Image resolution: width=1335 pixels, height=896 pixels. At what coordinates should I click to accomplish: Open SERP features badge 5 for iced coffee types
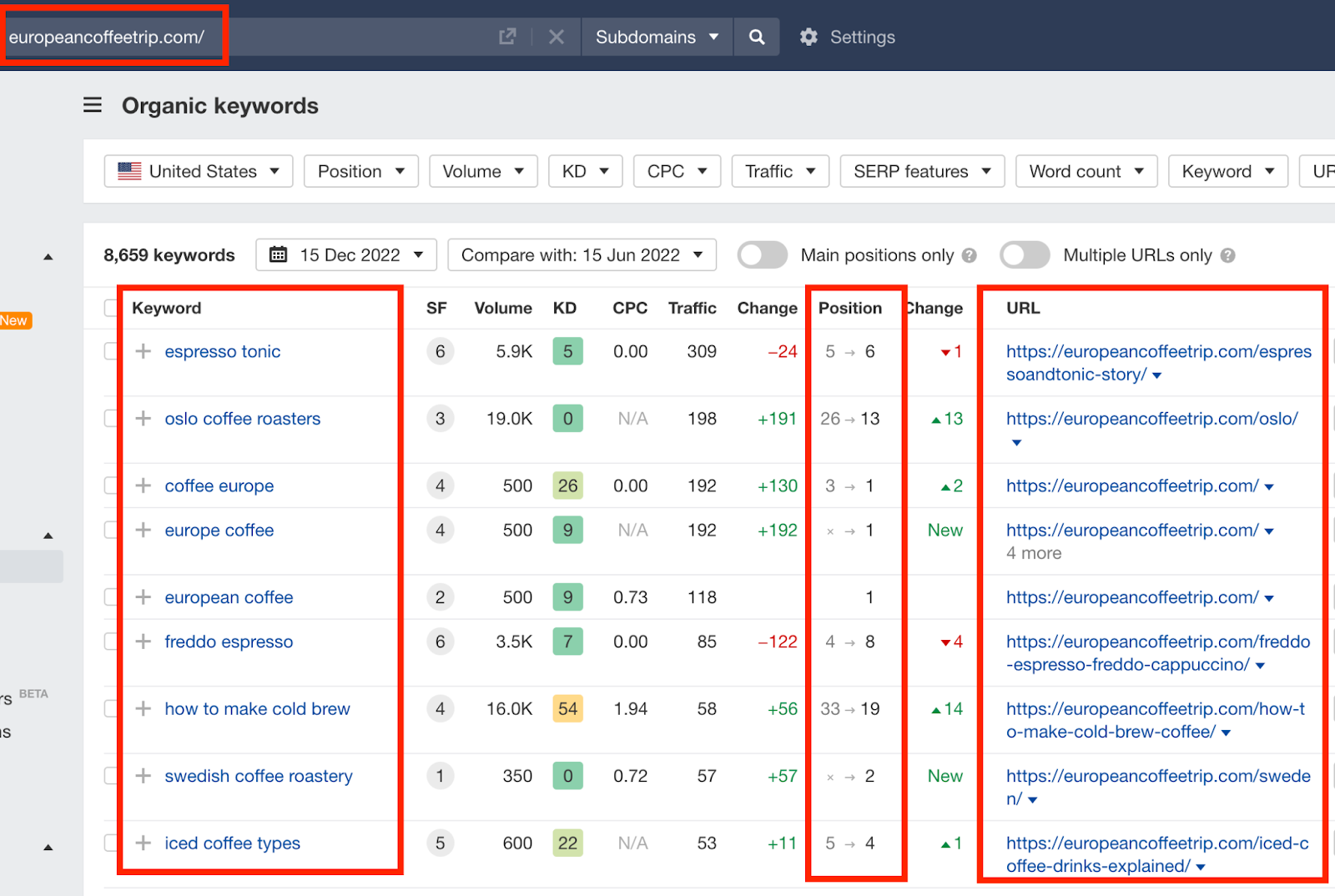pyautogui.click(x=441, y=843)
